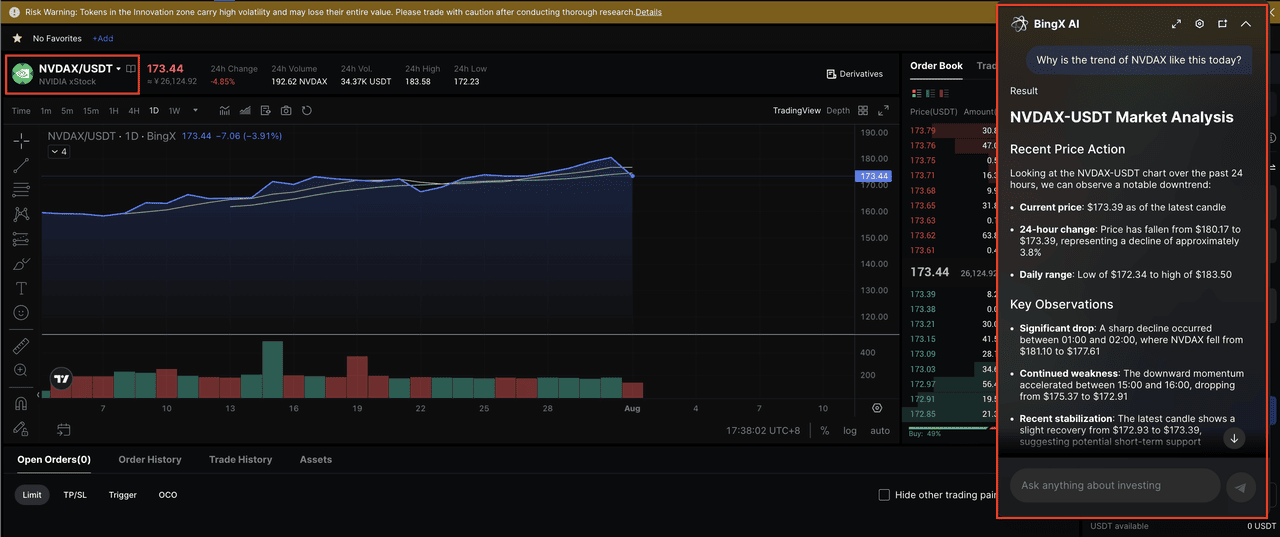
Task: Toggle the magnet mode tool
Action: 21,404
